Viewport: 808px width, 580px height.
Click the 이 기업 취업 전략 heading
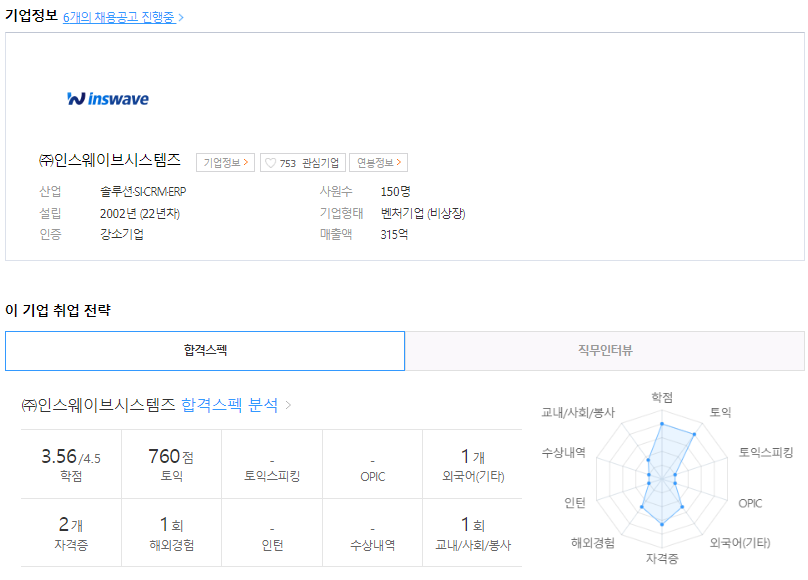tap(58, 310)
